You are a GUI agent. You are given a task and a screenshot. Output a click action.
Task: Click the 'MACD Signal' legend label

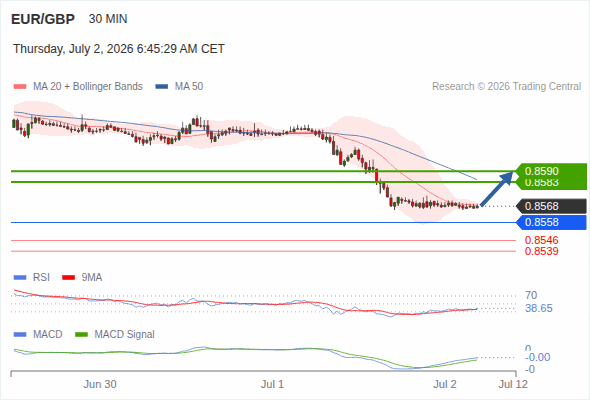125,335
